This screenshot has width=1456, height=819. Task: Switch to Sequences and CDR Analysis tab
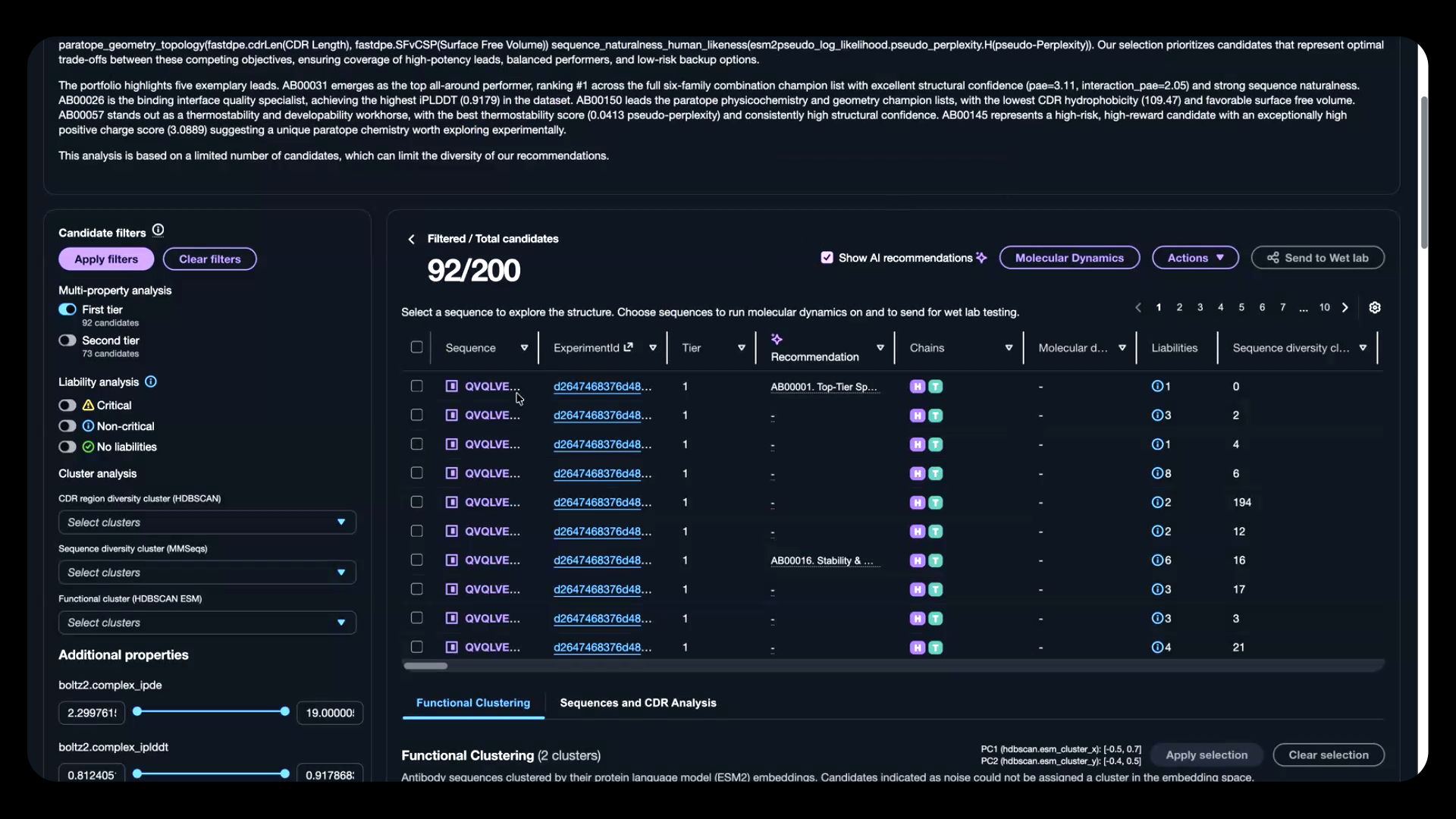638,703
